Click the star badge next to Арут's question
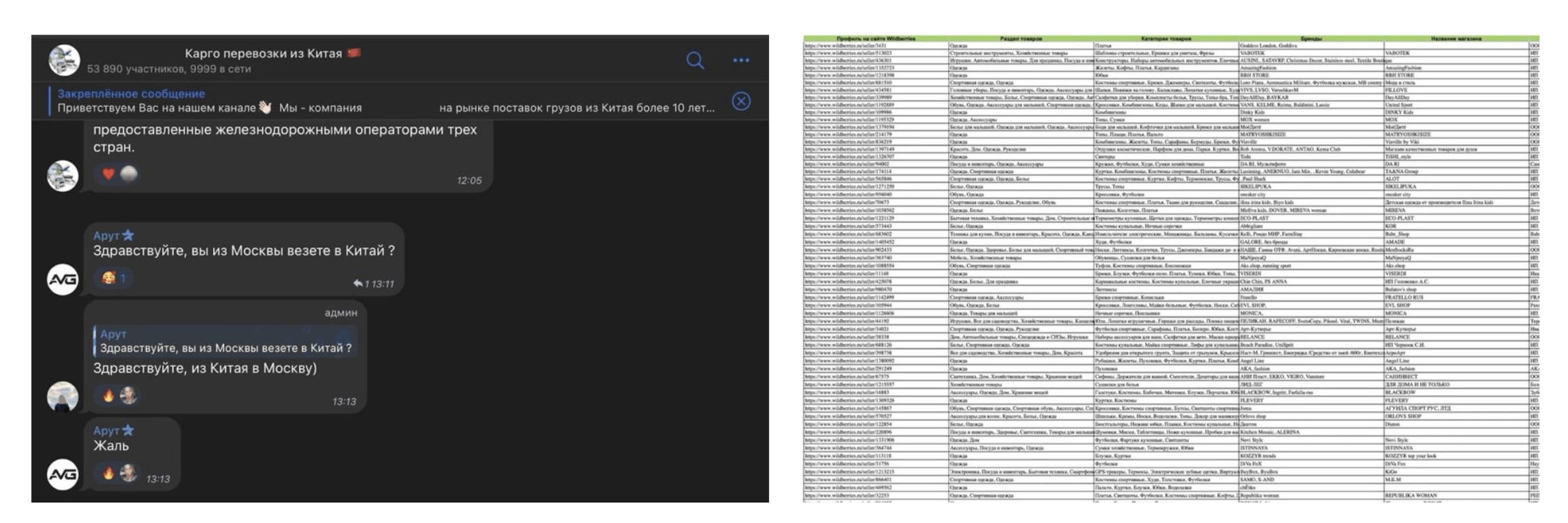 128,235
